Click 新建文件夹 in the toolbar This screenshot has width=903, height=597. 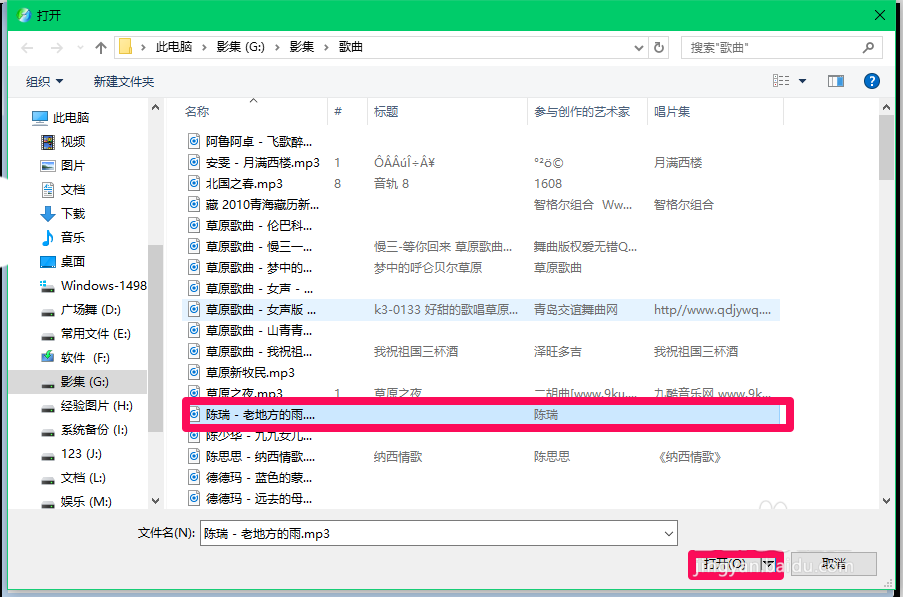[124, 81]
